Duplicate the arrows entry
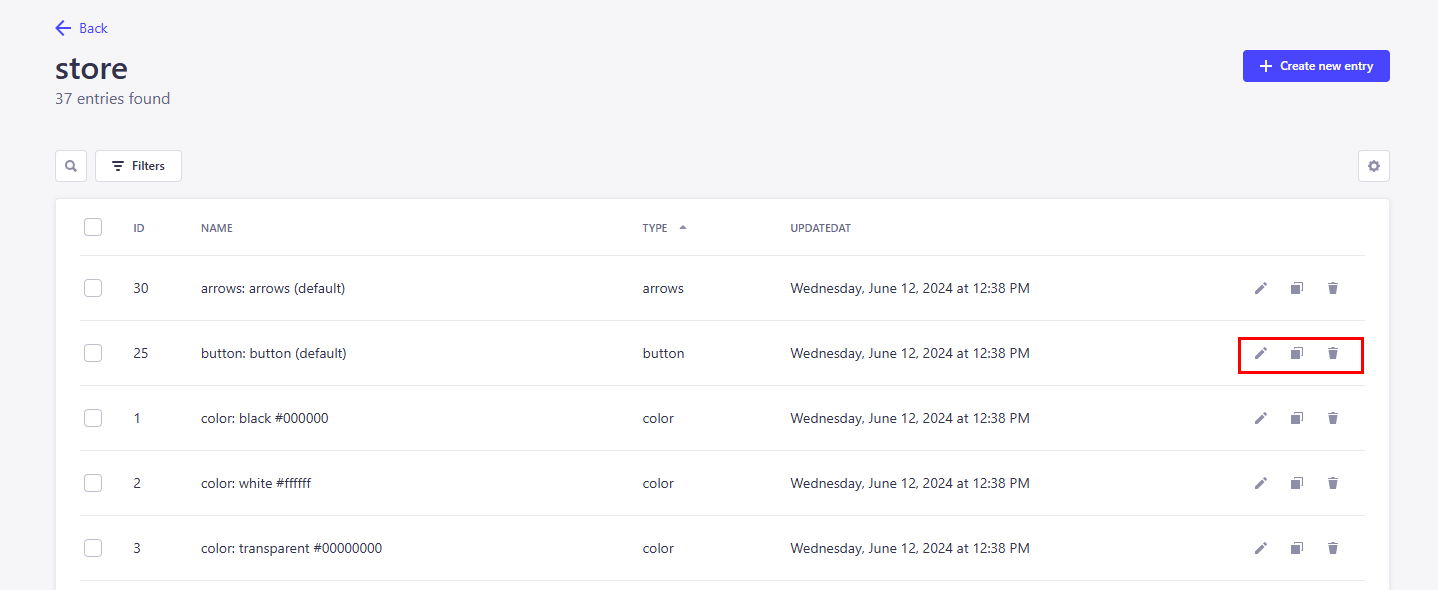 (1296, 288)
